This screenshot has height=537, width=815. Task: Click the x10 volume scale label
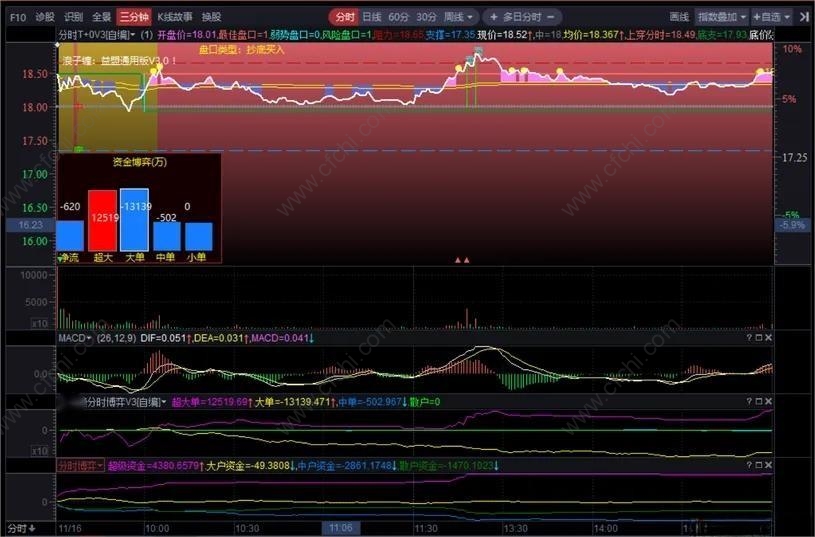click(40, 323)
